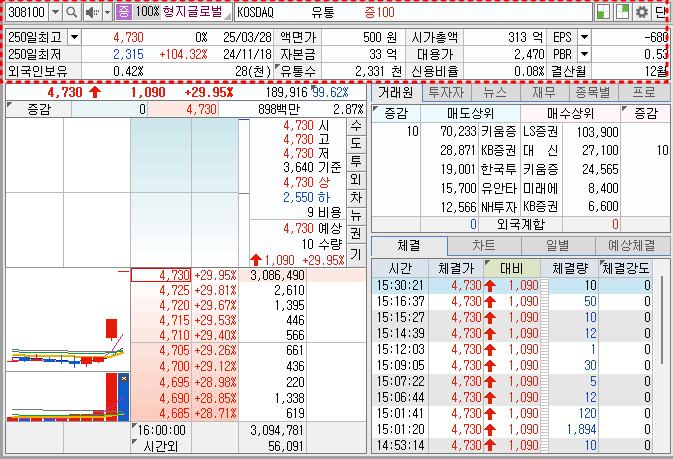The image size is (673, 459).
Task: Click the 체결가 column header
Action: tap(456, 268)
